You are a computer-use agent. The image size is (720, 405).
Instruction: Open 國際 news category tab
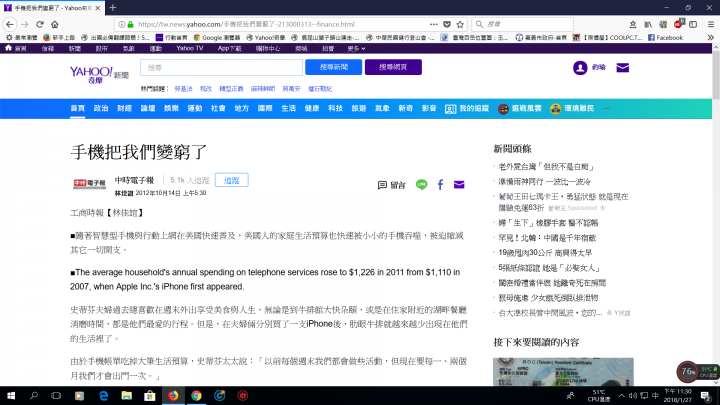265,108
